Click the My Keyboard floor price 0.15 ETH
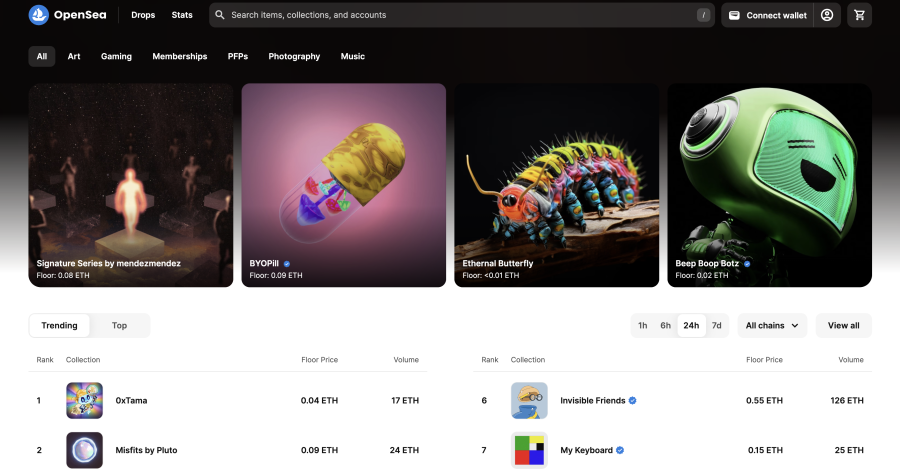This screenshot has width=900, height=471. coord(765,450)
